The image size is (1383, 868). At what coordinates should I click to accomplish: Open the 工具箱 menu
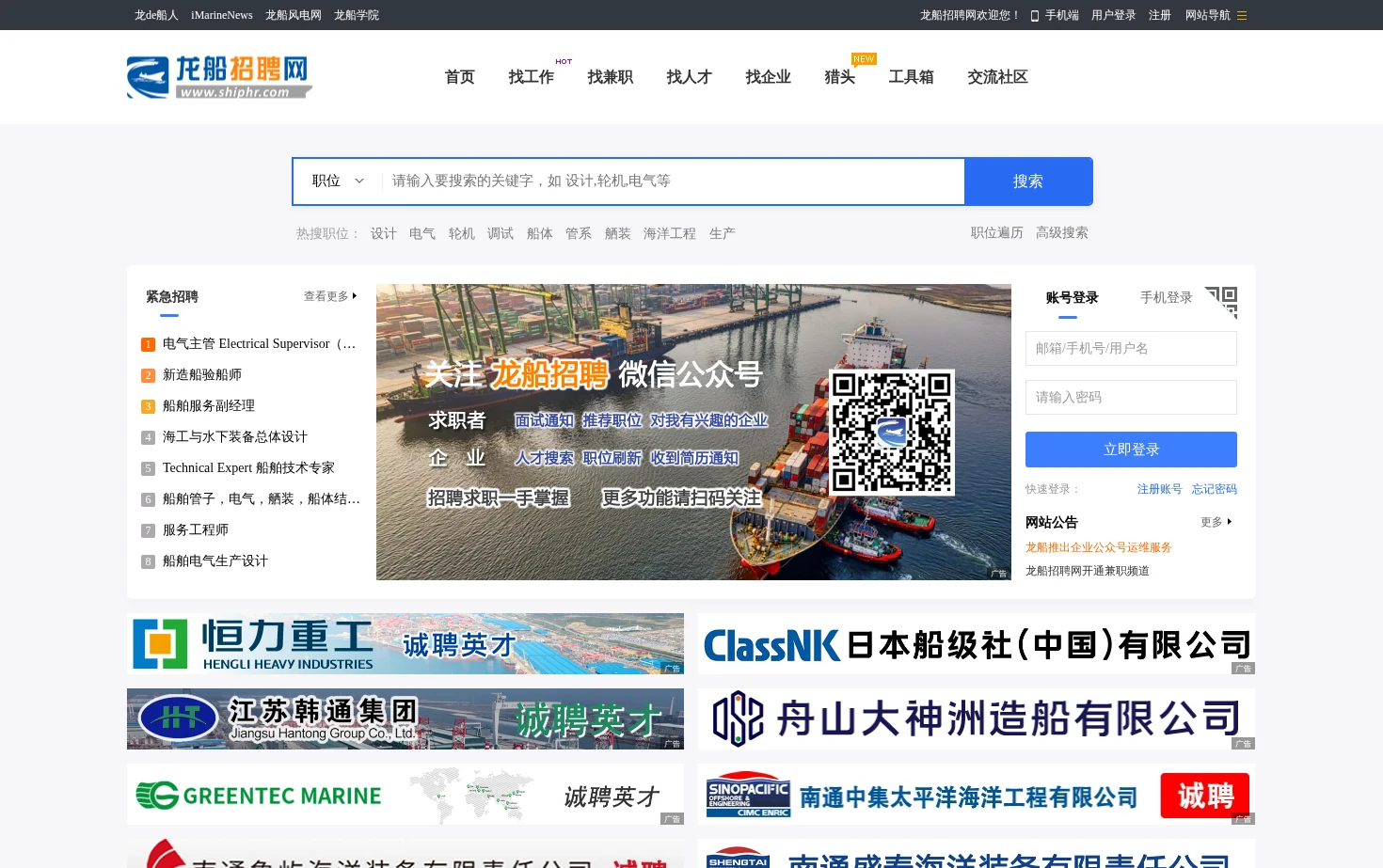[912, 77]
